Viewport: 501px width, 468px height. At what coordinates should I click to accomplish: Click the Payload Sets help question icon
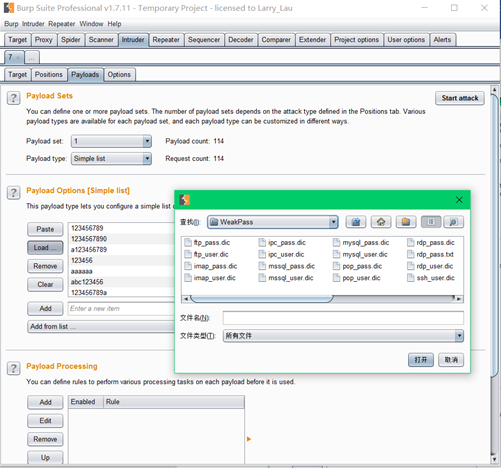[x=14, y=98]
